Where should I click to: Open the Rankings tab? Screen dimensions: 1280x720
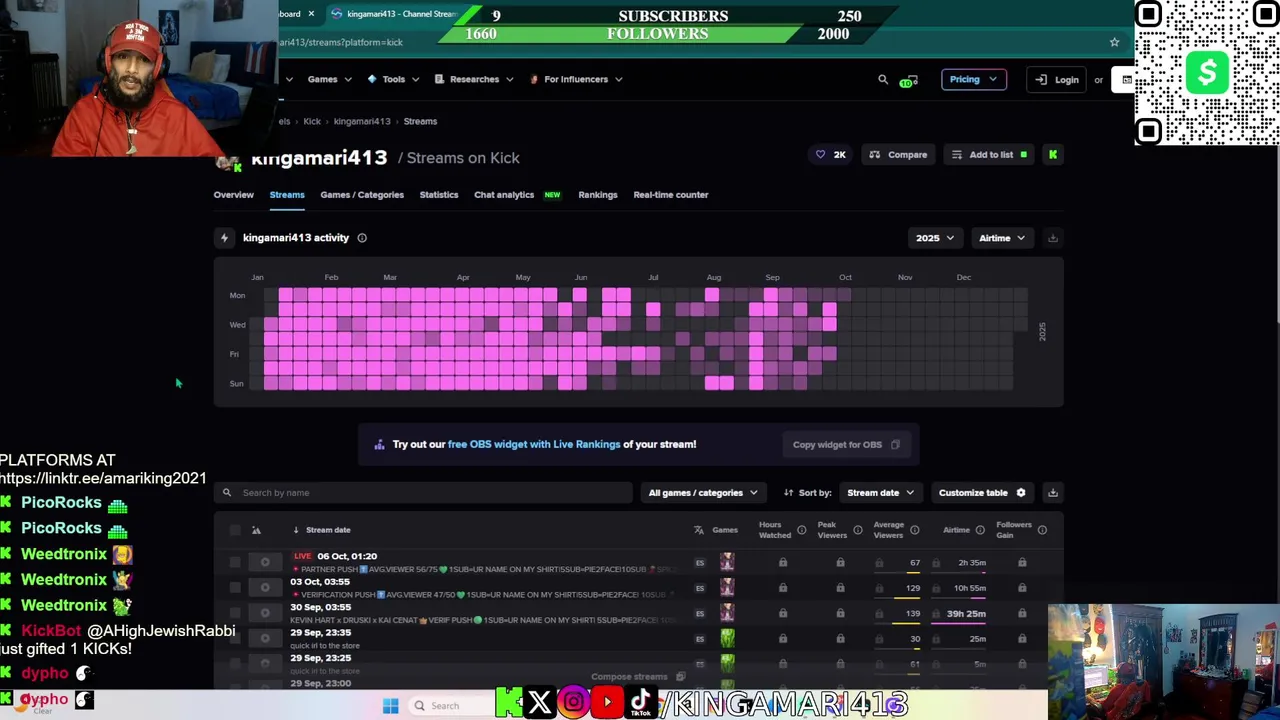pyautogui.click(x=598, y=195)
